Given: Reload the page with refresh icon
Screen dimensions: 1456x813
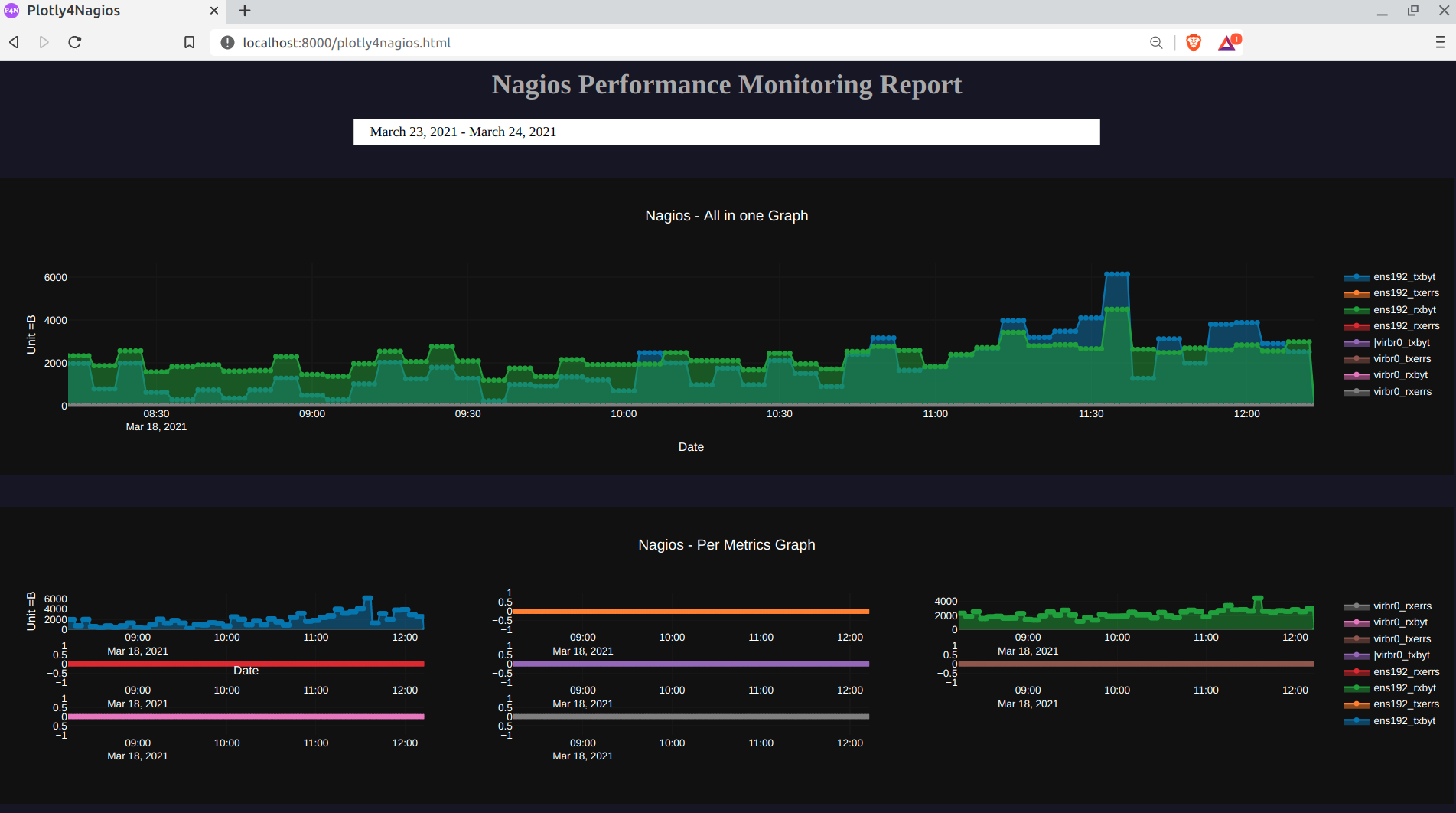Looking at the screenshot, I should pos(75,42).
